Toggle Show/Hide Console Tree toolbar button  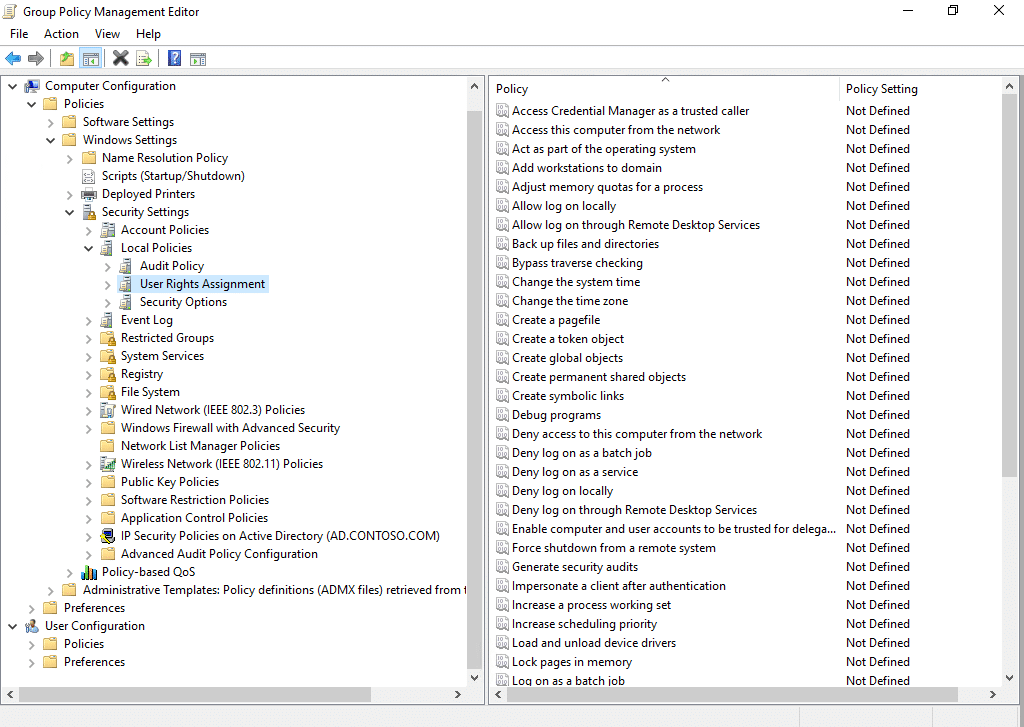coord(91,59)
